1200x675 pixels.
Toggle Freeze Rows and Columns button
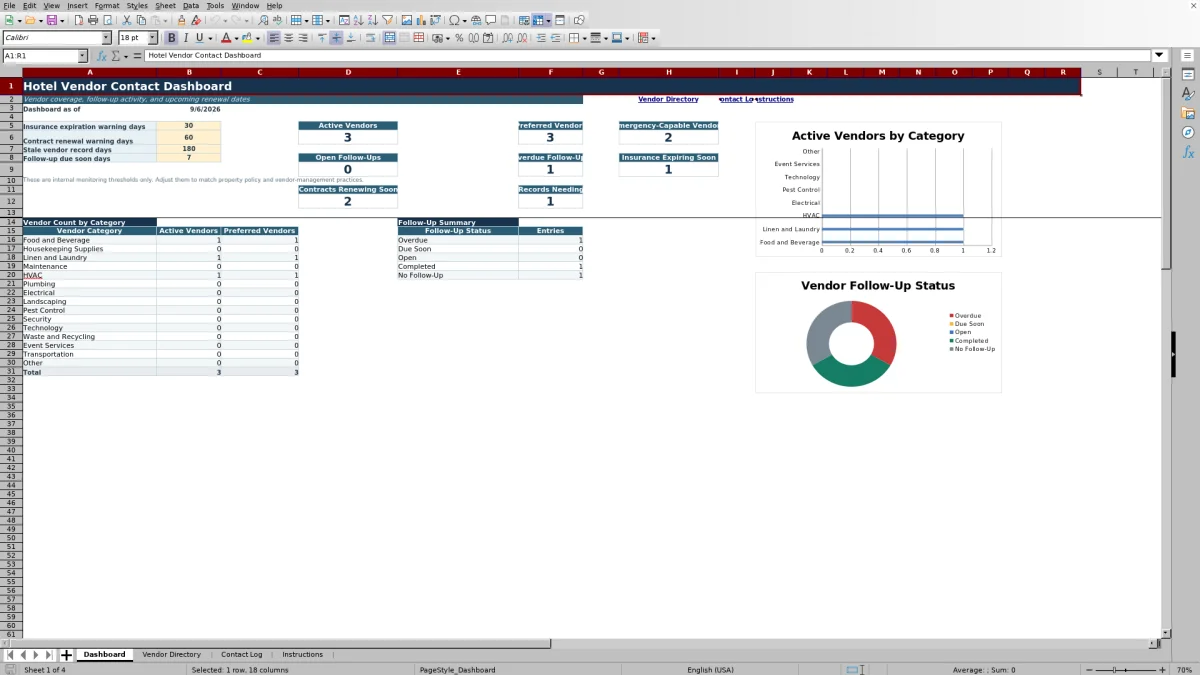click(537, 20)
